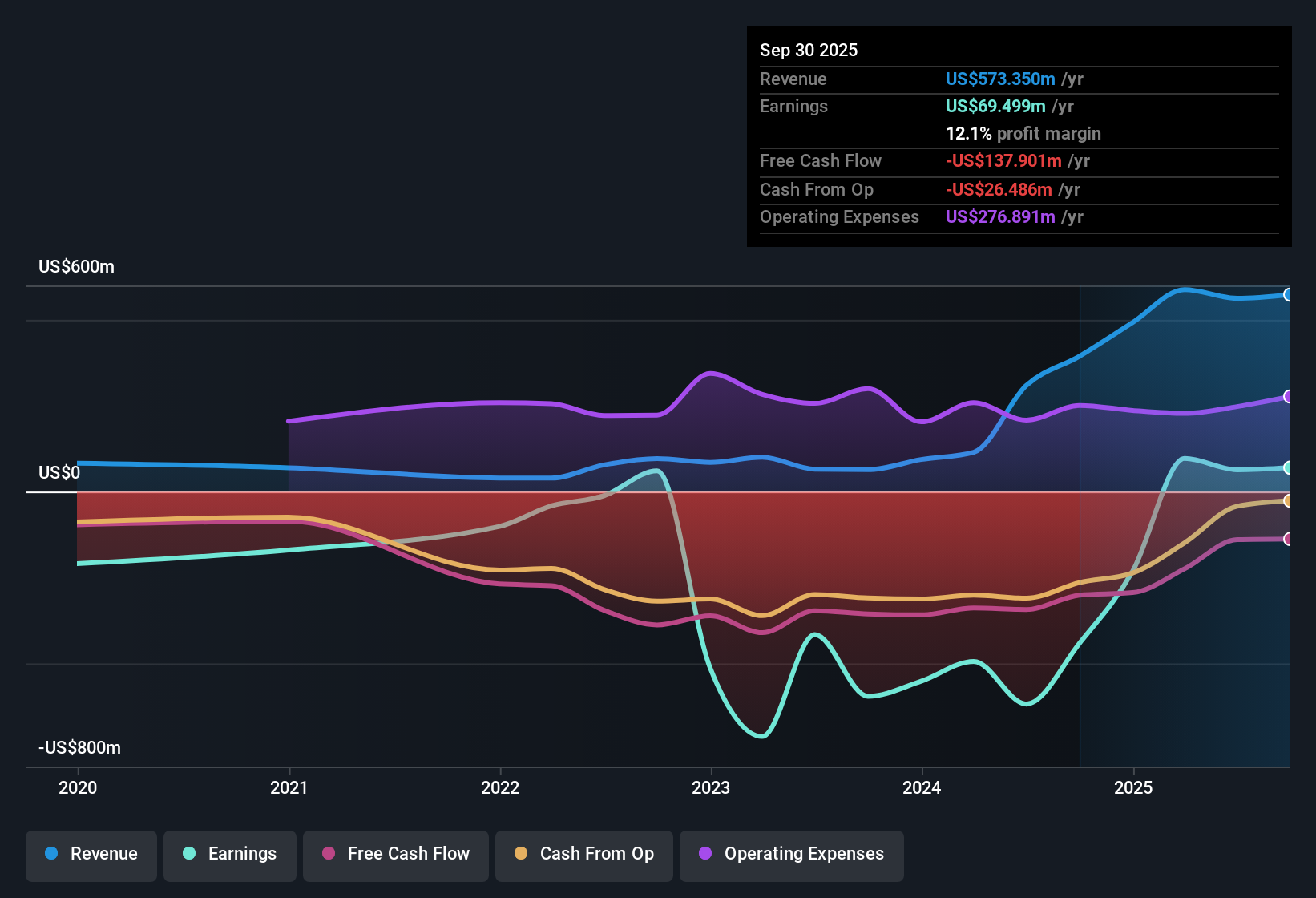The width and height of the screenshot is (1316, 898).
Task: Select the Earnings teal dot icon
Action: pos(190,854)
